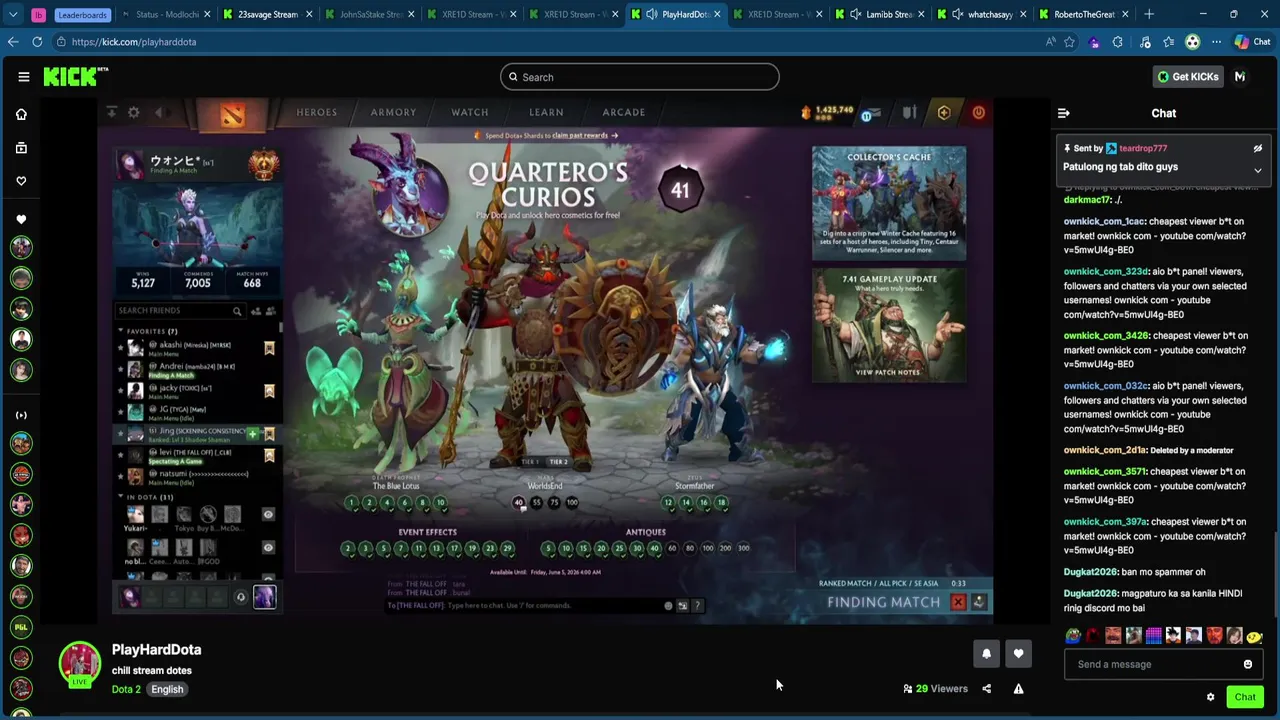Screen dimensions: 1280x720
Task: Open Following heart outline in sidebar
Action: pos(21,181)
